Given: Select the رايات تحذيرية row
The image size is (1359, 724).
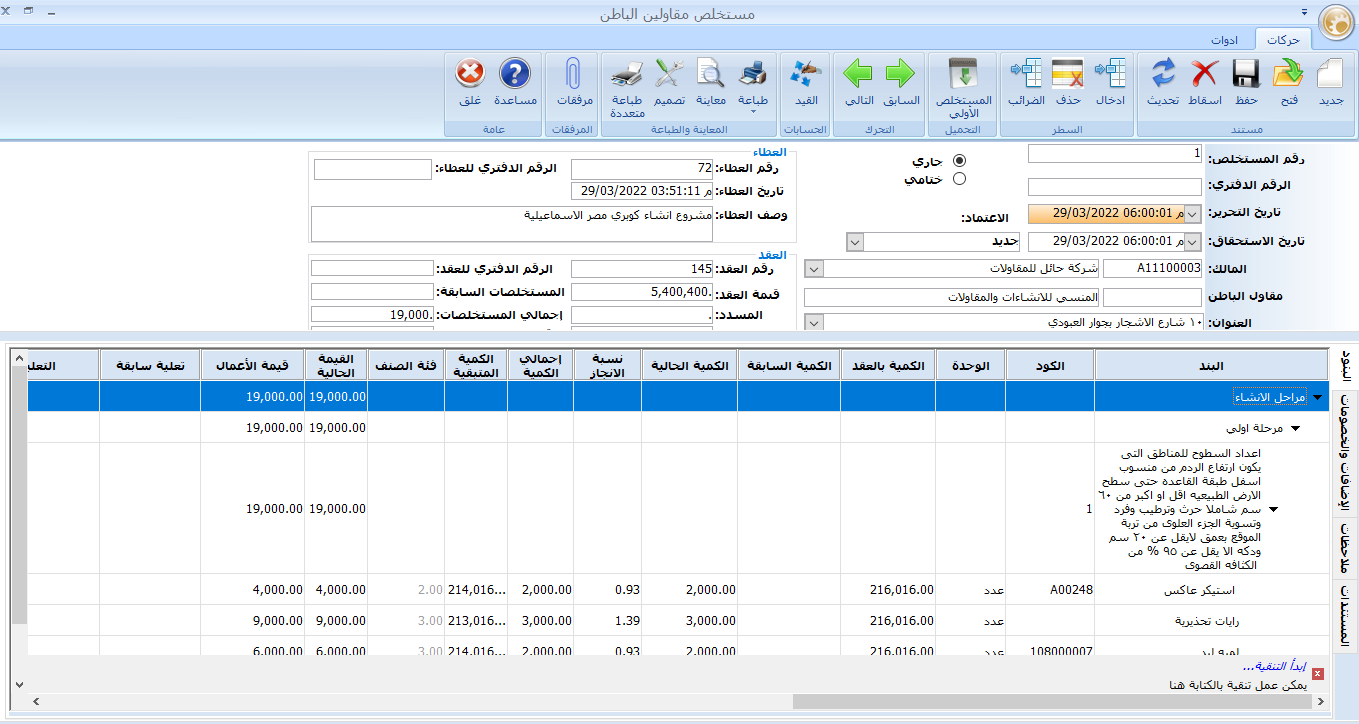Looking at the screenshot, I should 677,621.
